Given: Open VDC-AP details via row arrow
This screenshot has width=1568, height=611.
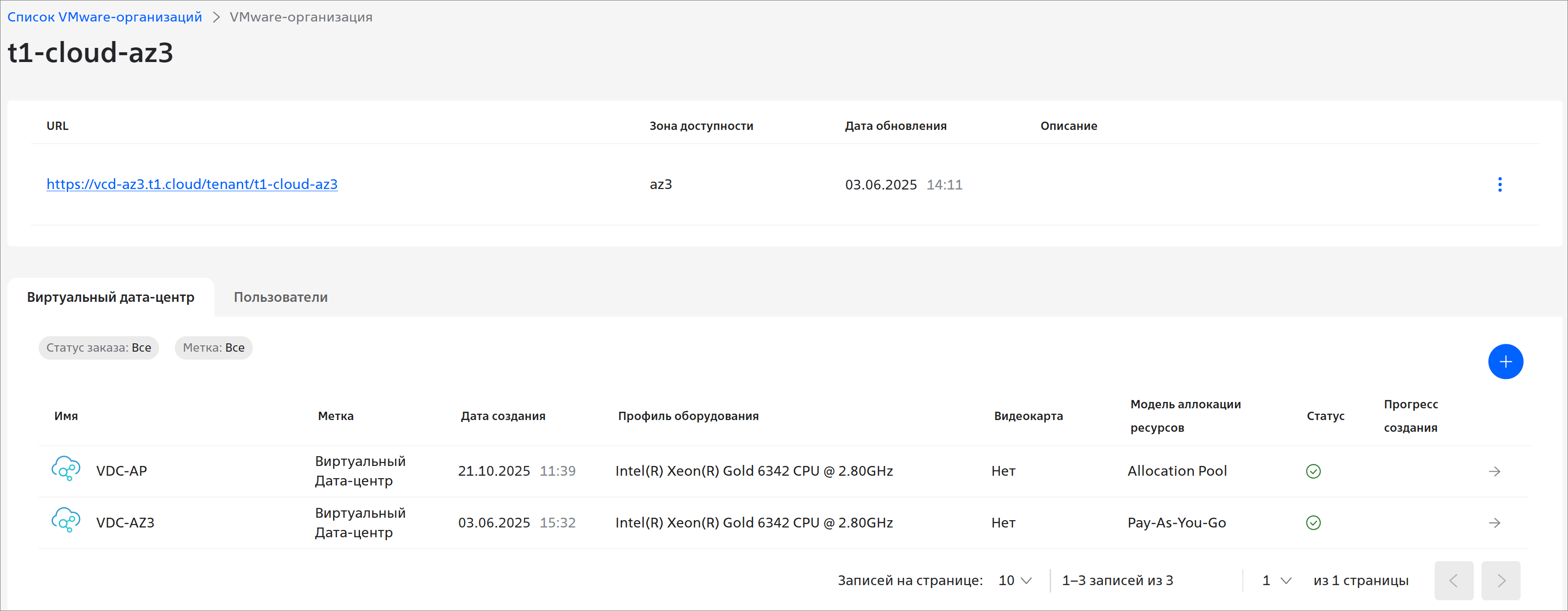Looking at the screenshot, I should [x=1494, y=471].
